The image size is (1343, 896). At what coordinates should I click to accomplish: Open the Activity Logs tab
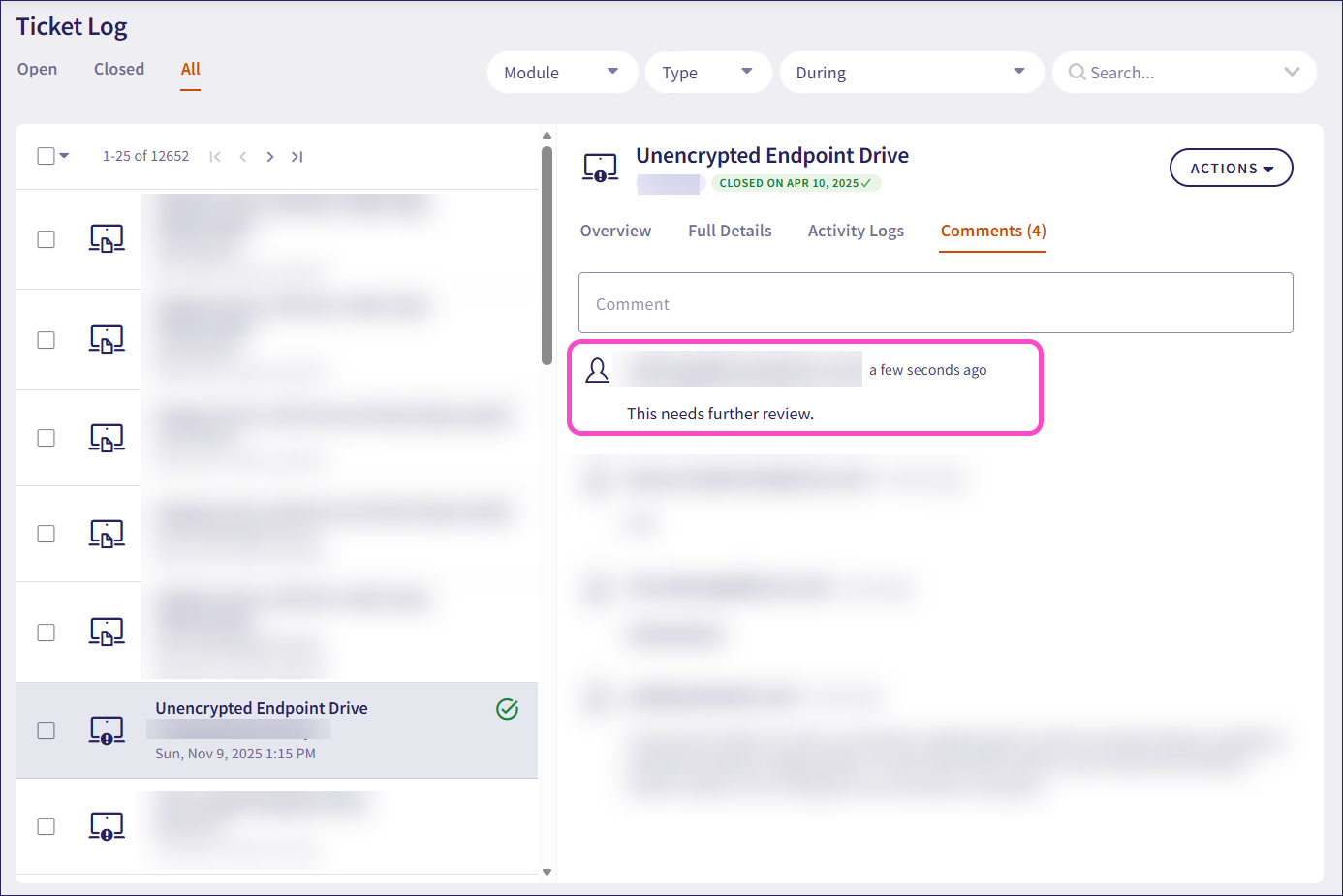pos(856,231)
